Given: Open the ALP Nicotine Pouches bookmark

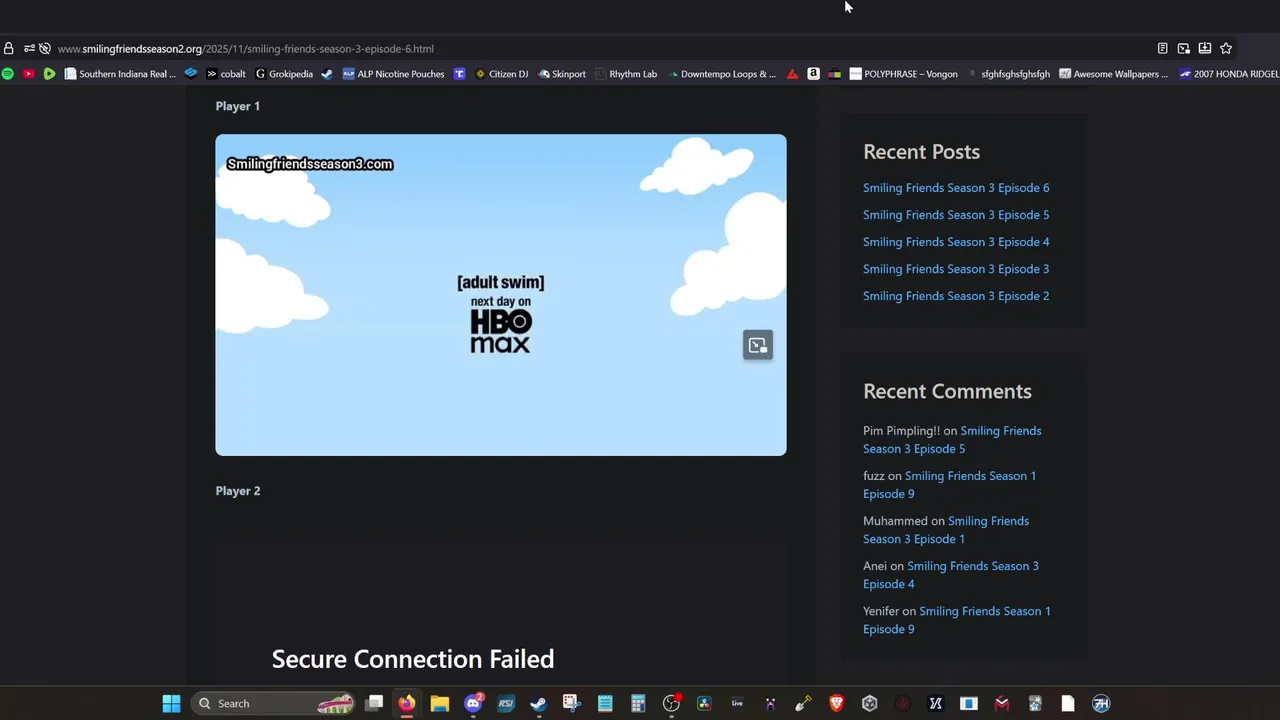Looking at the screenshot, I should [x=393, y=74].
